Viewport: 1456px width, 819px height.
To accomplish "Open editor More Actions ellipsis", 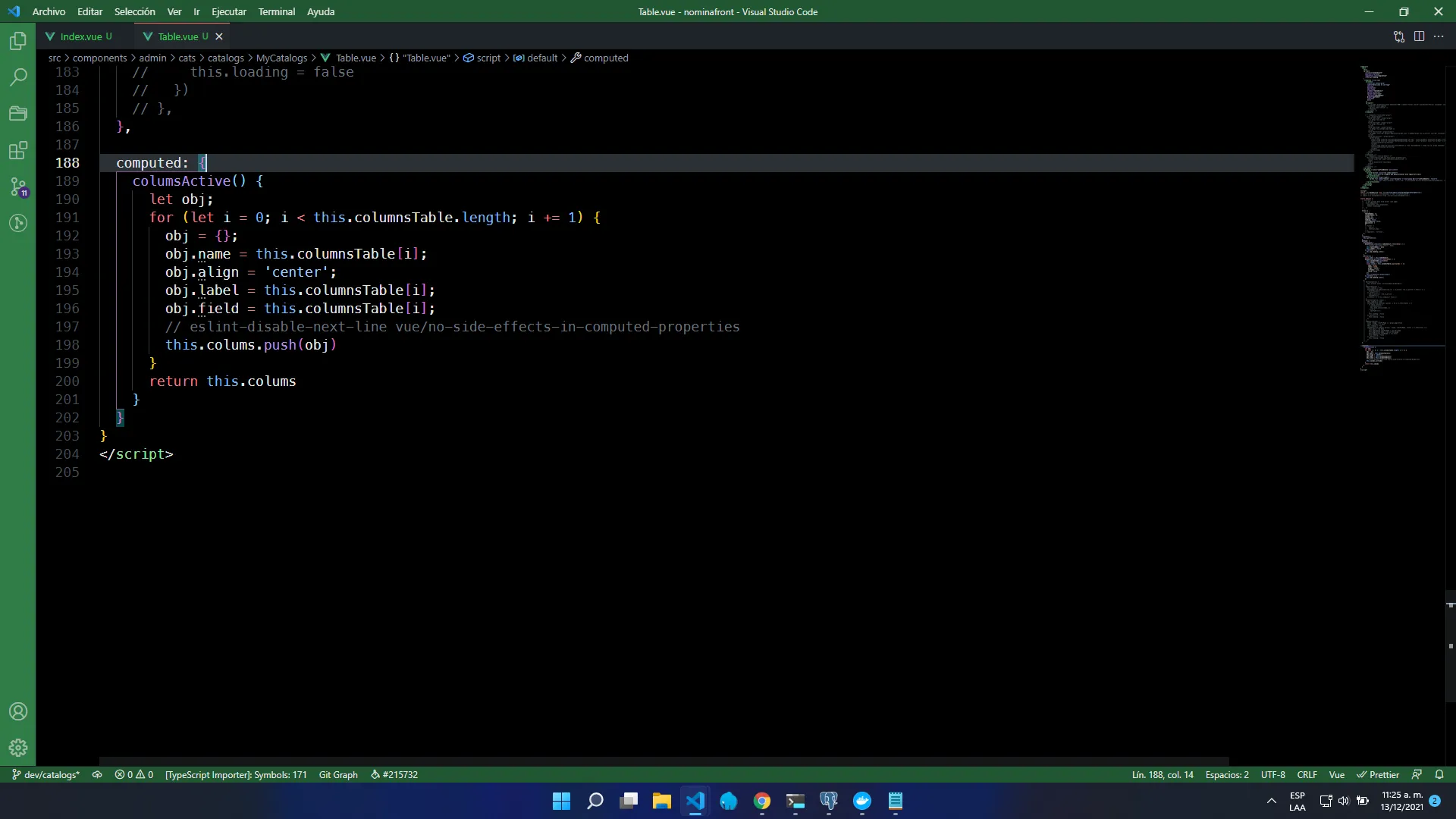I will click(x=1439, y=36).
